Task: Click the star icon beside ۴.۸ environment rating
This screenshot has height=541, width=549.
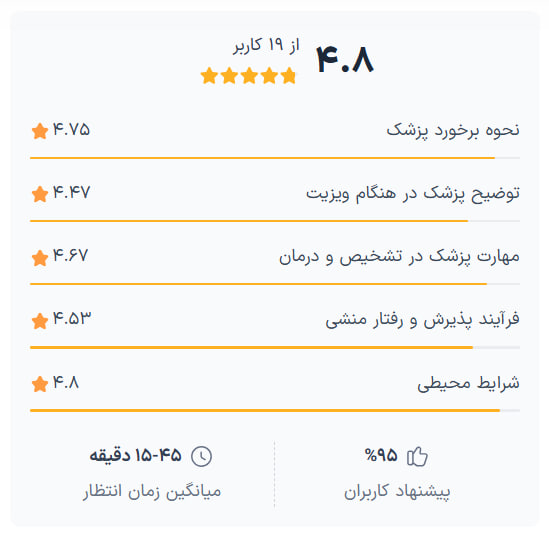Action: (40, 384)
